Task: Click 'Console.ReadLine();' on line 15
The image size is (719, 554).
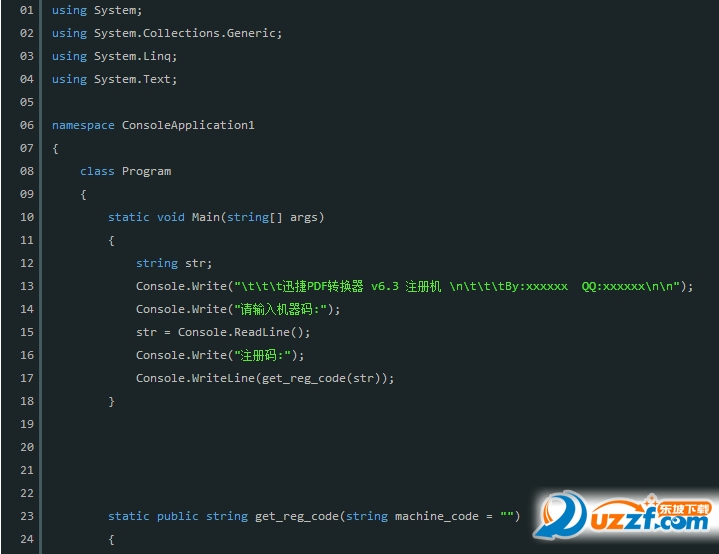Action: 244,332
